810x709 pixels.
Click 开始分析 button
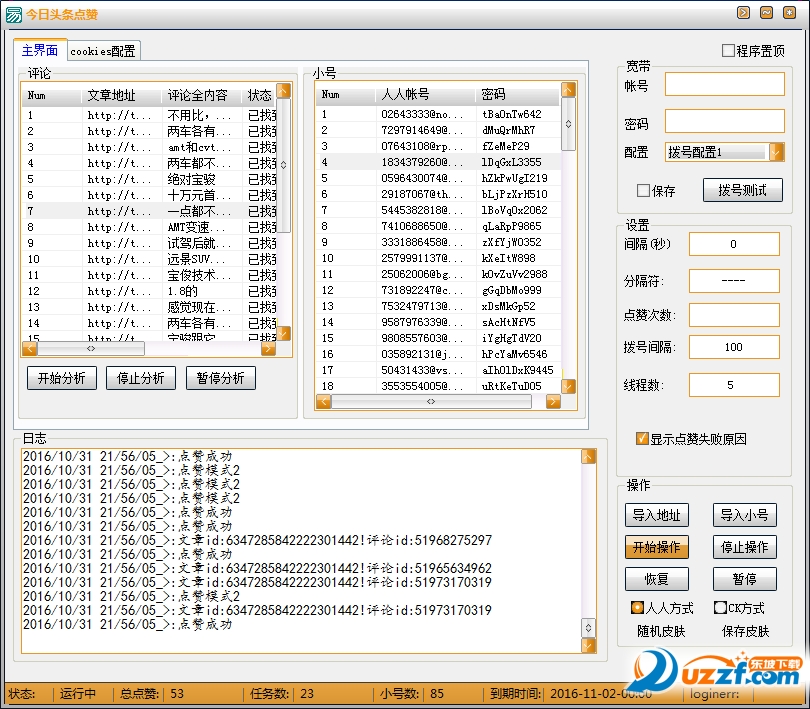[61, 378]
